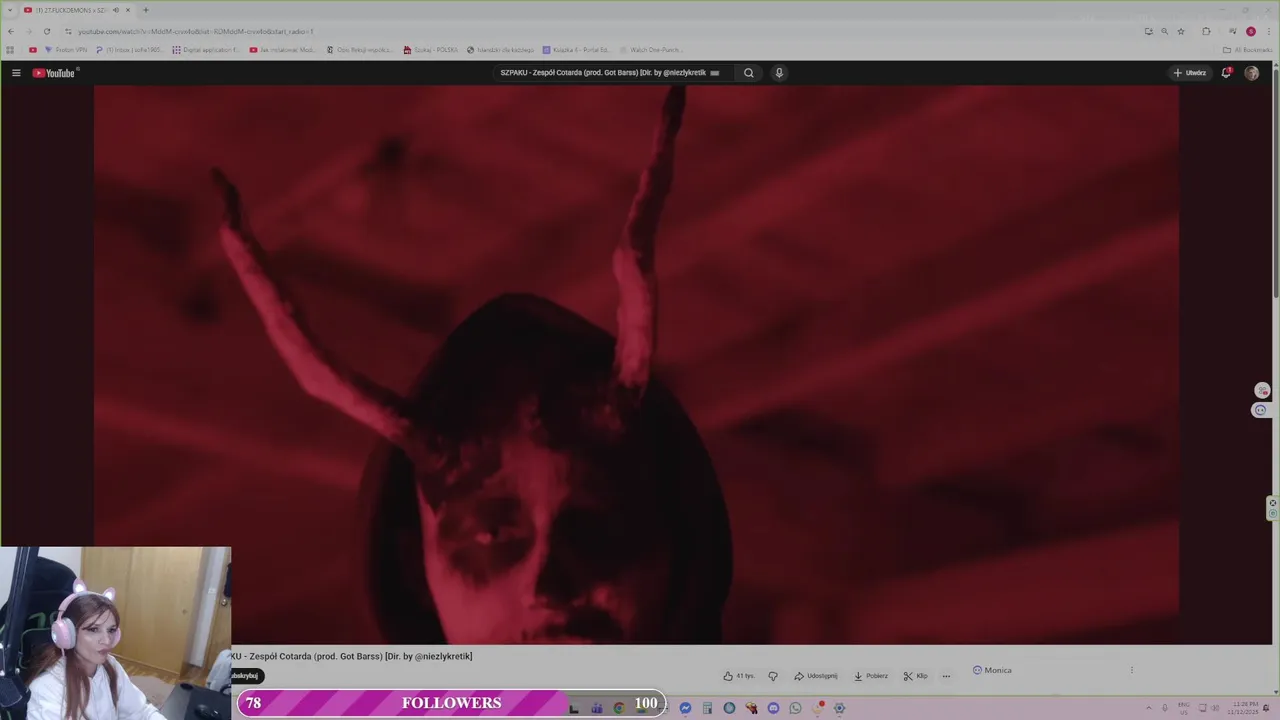Click the red video player area
Screen dimensions: 1280x720
click(636, 365)
